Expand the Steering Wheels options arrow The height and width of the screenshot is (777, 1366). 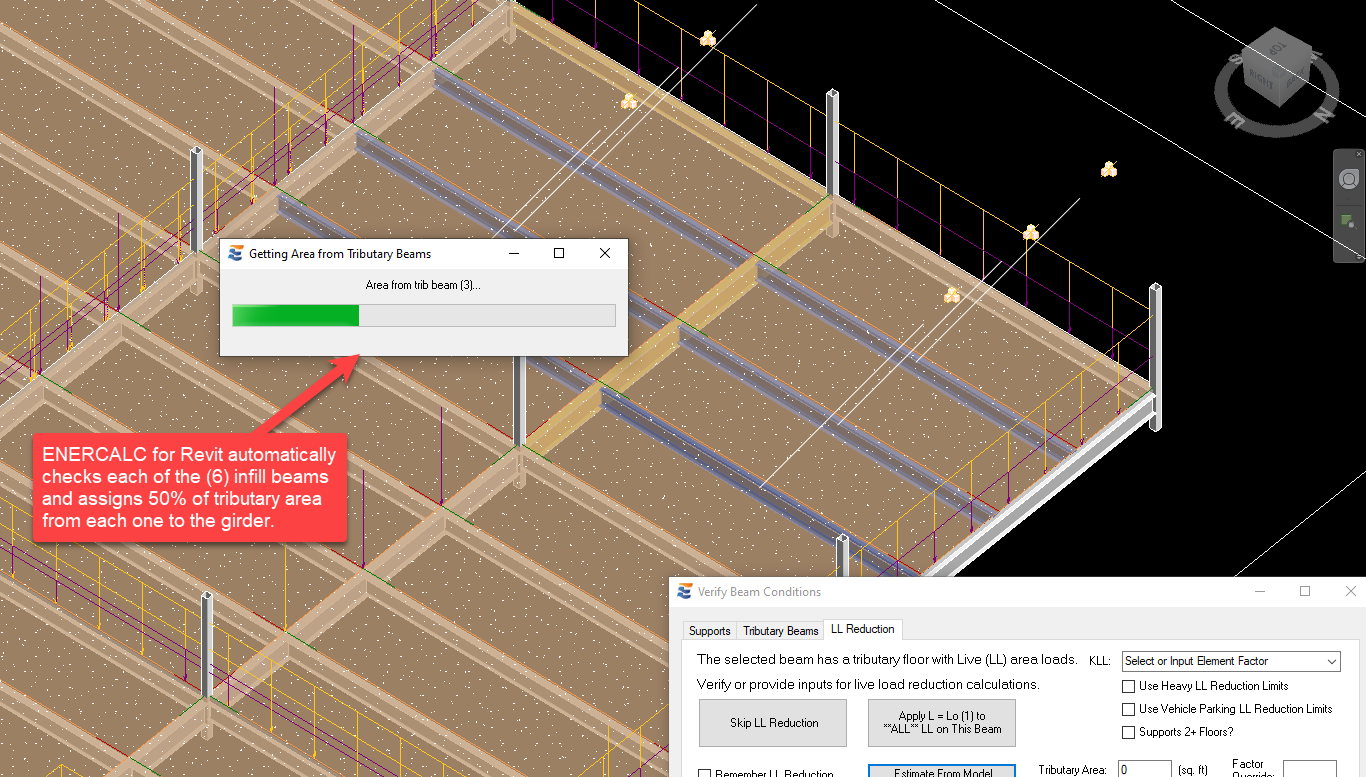click(1348, 199)
